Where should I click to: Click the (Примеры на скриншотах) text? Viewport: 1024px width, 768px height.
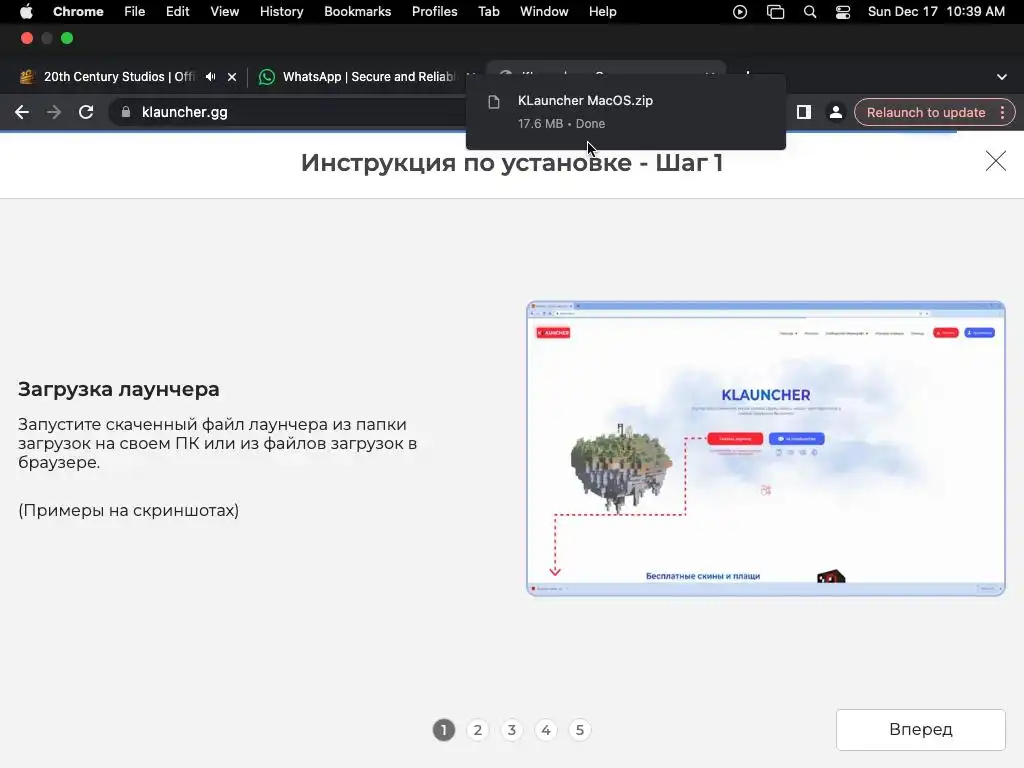coord(128,510)
